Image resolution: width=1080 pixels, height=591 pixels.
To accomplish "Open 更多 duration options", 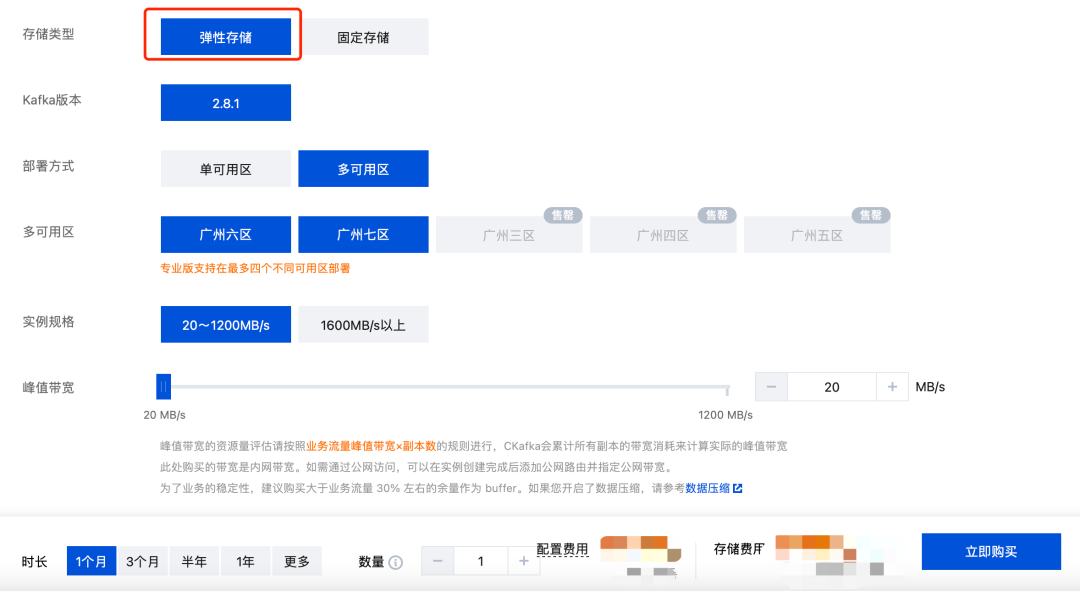I will point(297,561).
